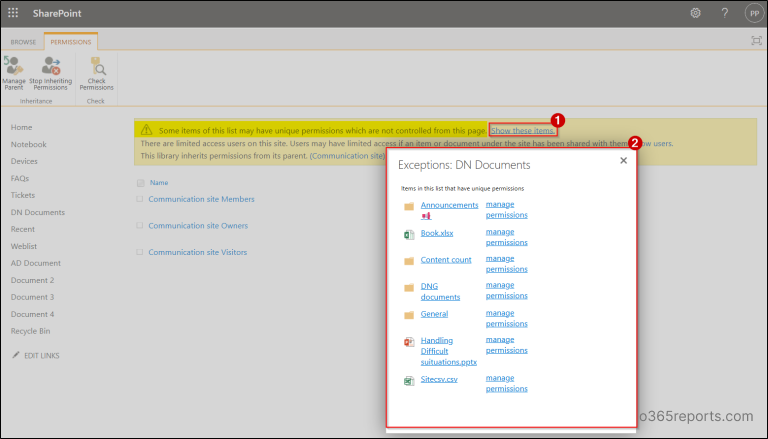
Task: Click manage permissions for General
Action: (x=506, y=318)
